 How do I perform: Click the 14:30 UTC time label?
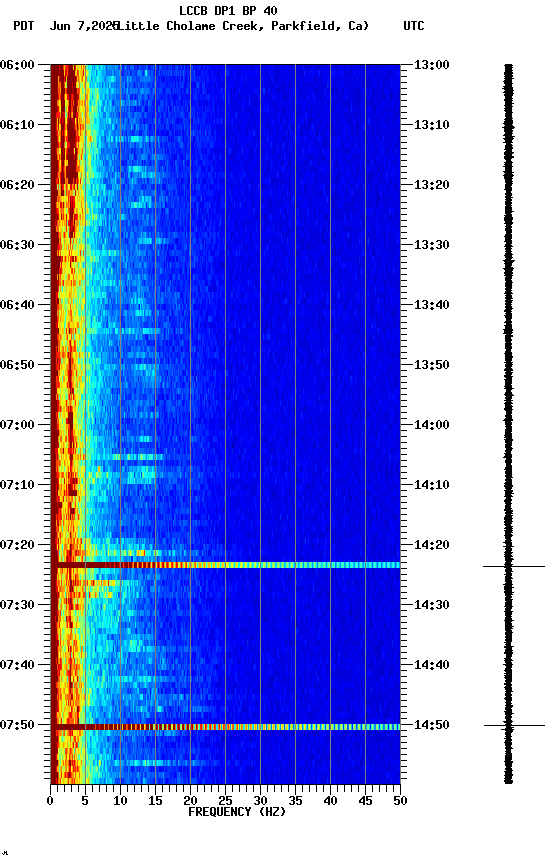point(431,605)
